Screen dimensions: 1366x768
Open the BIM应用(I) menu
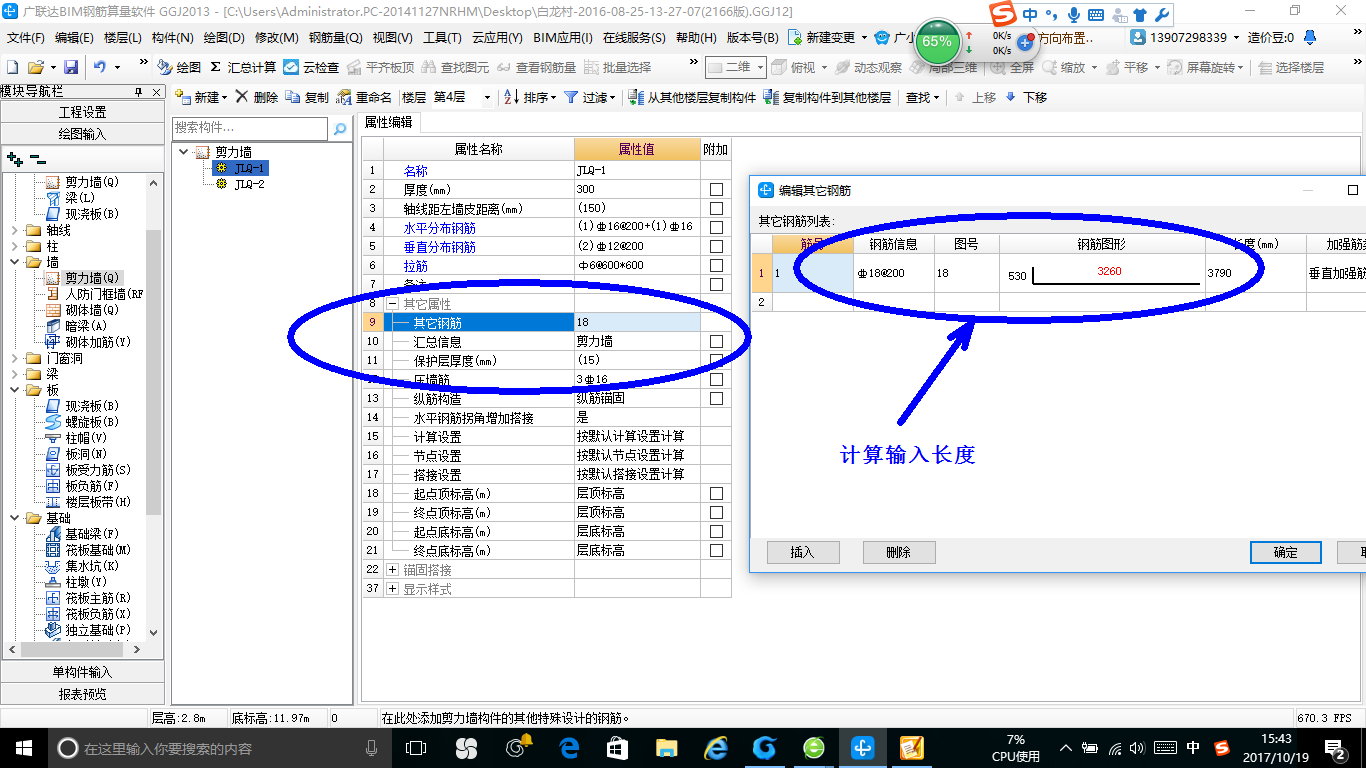[561, 37]
